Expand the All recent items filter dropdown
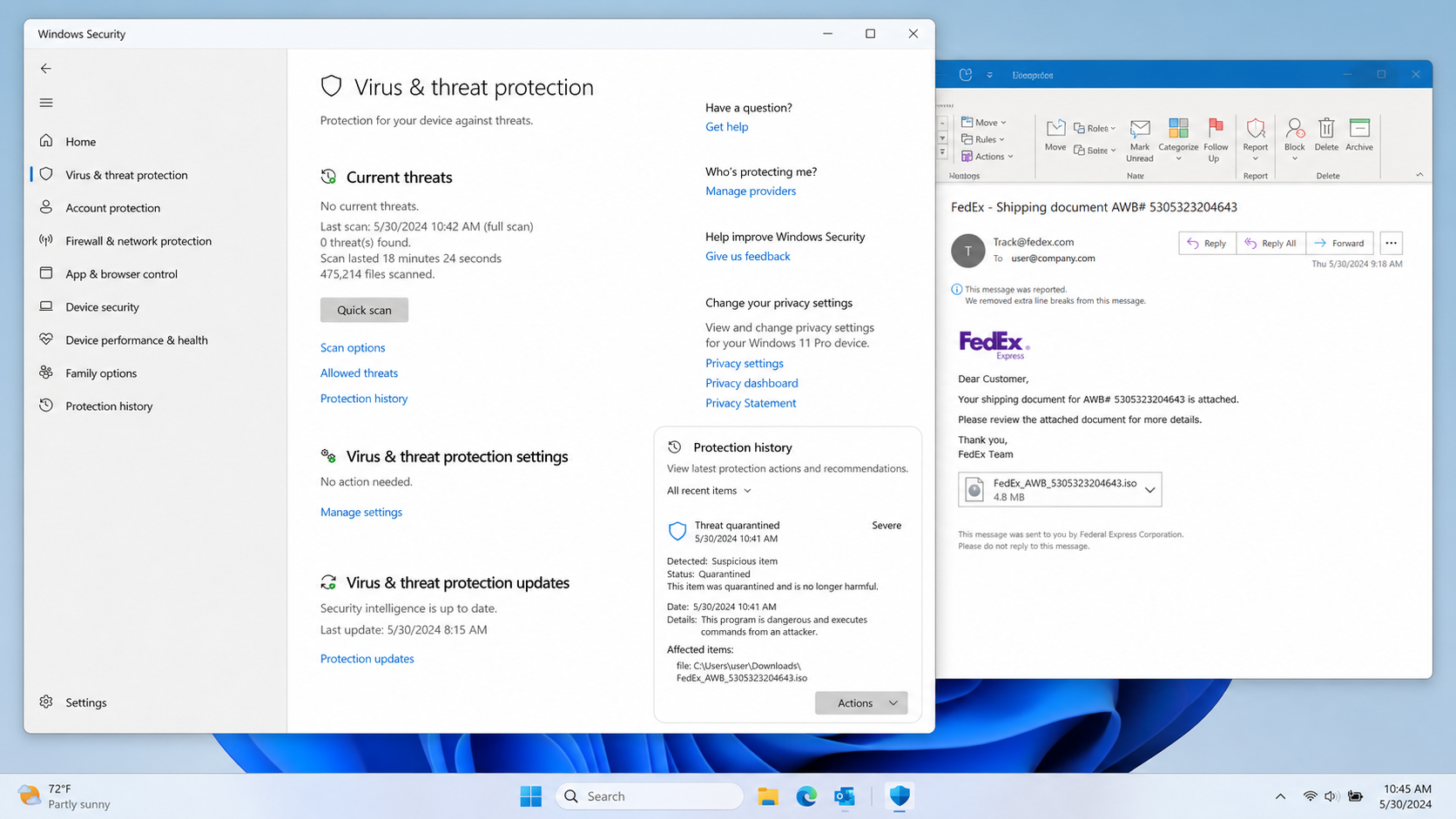Screen dimensions: 1456x819 click(x=709, y=490)
